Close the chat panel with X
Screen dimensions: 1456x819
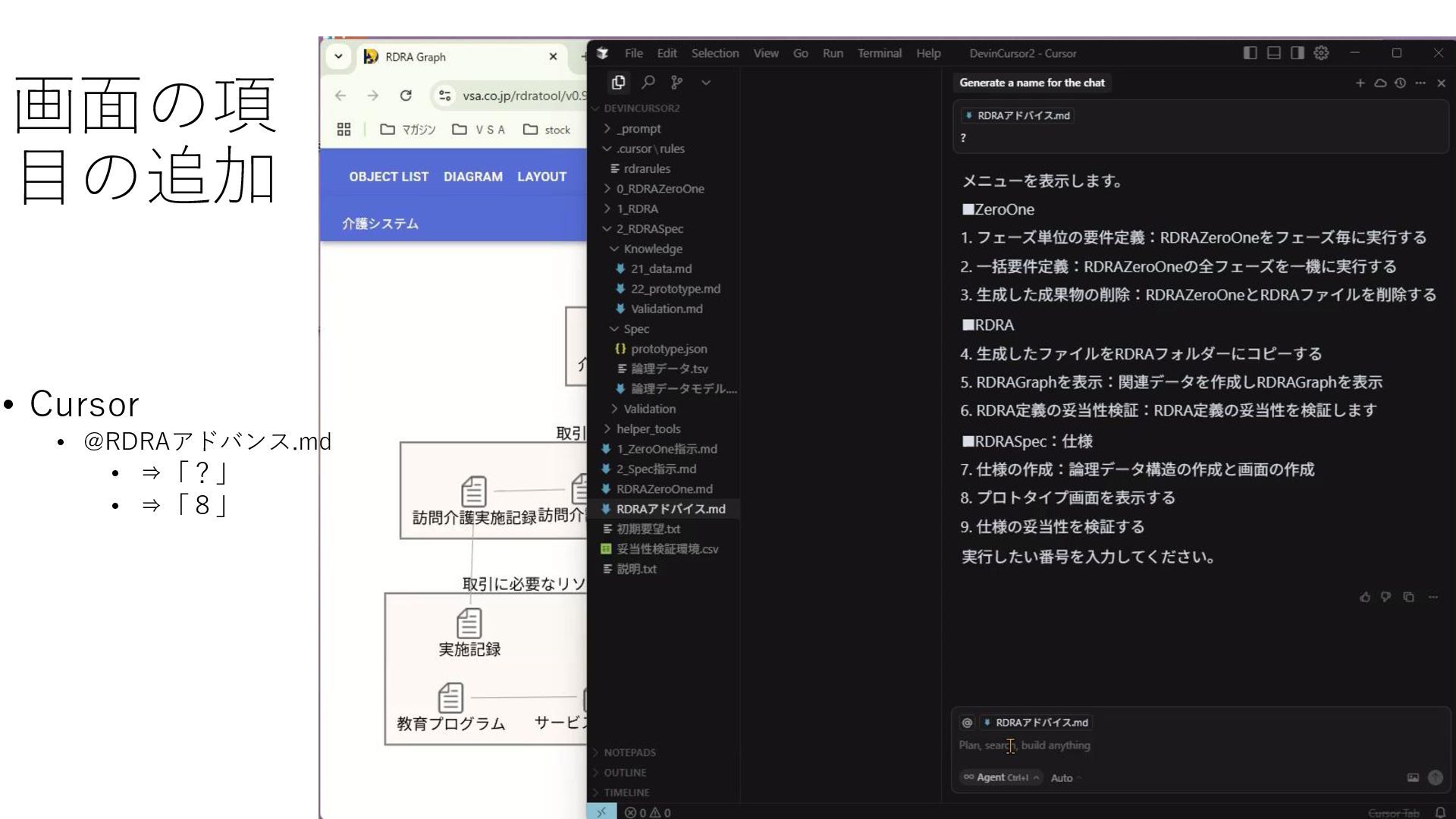1441,83
